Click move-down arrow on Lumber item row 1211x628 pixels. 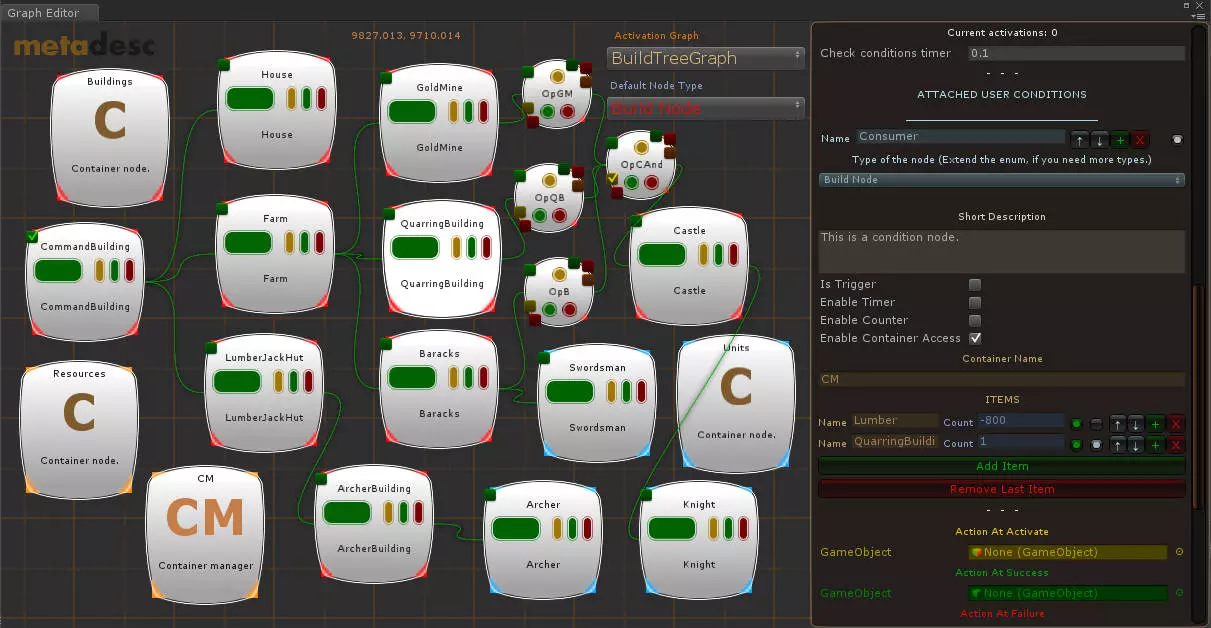click(x=1135, y=424)
